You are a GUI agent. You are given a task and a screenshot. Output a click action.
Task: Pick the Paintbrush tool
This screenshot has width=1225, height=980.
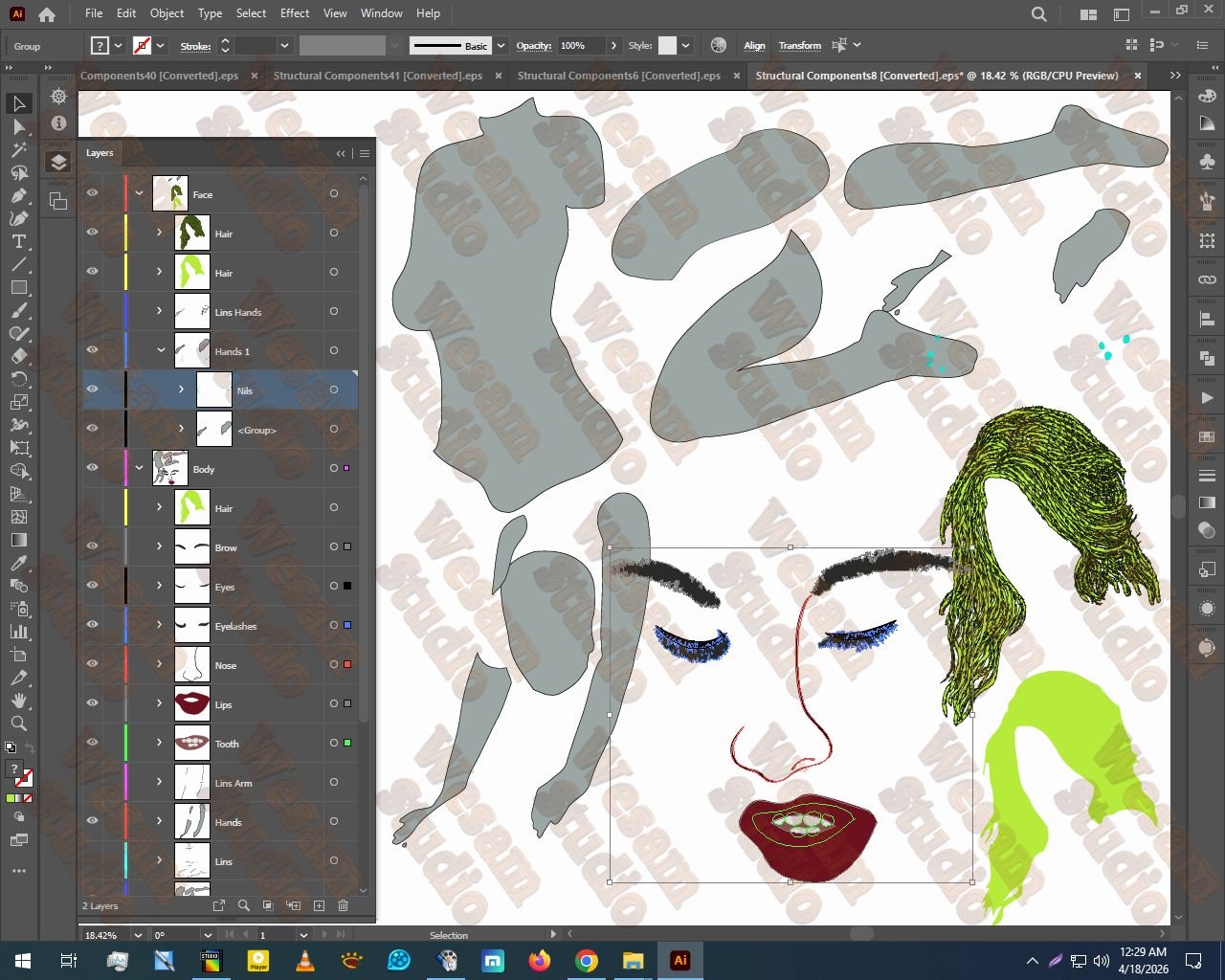19,310
